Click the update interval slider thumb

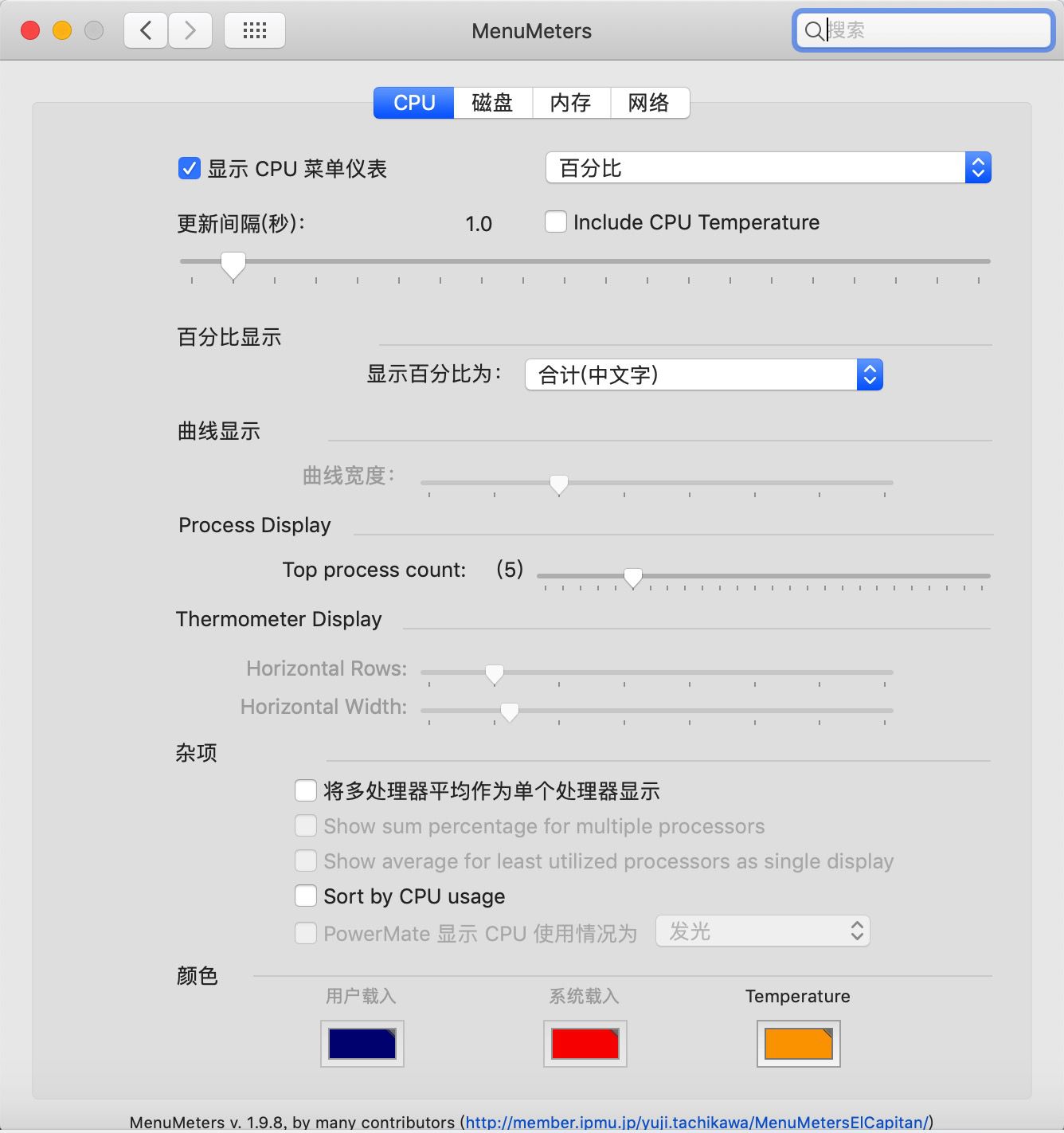233,264
